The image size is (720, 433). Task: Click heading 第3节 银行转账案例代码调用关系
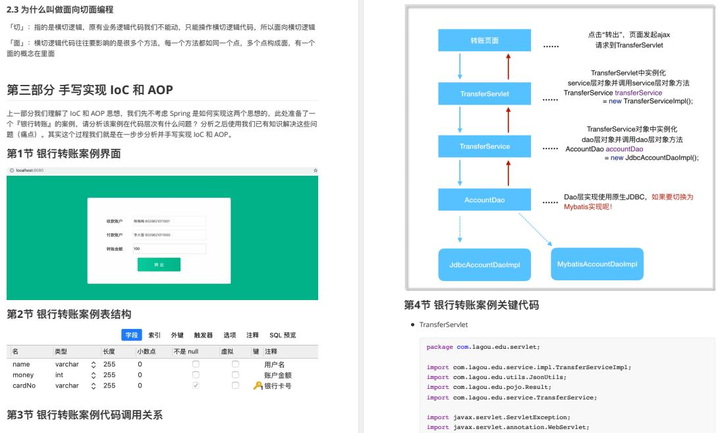click(84, 415)
